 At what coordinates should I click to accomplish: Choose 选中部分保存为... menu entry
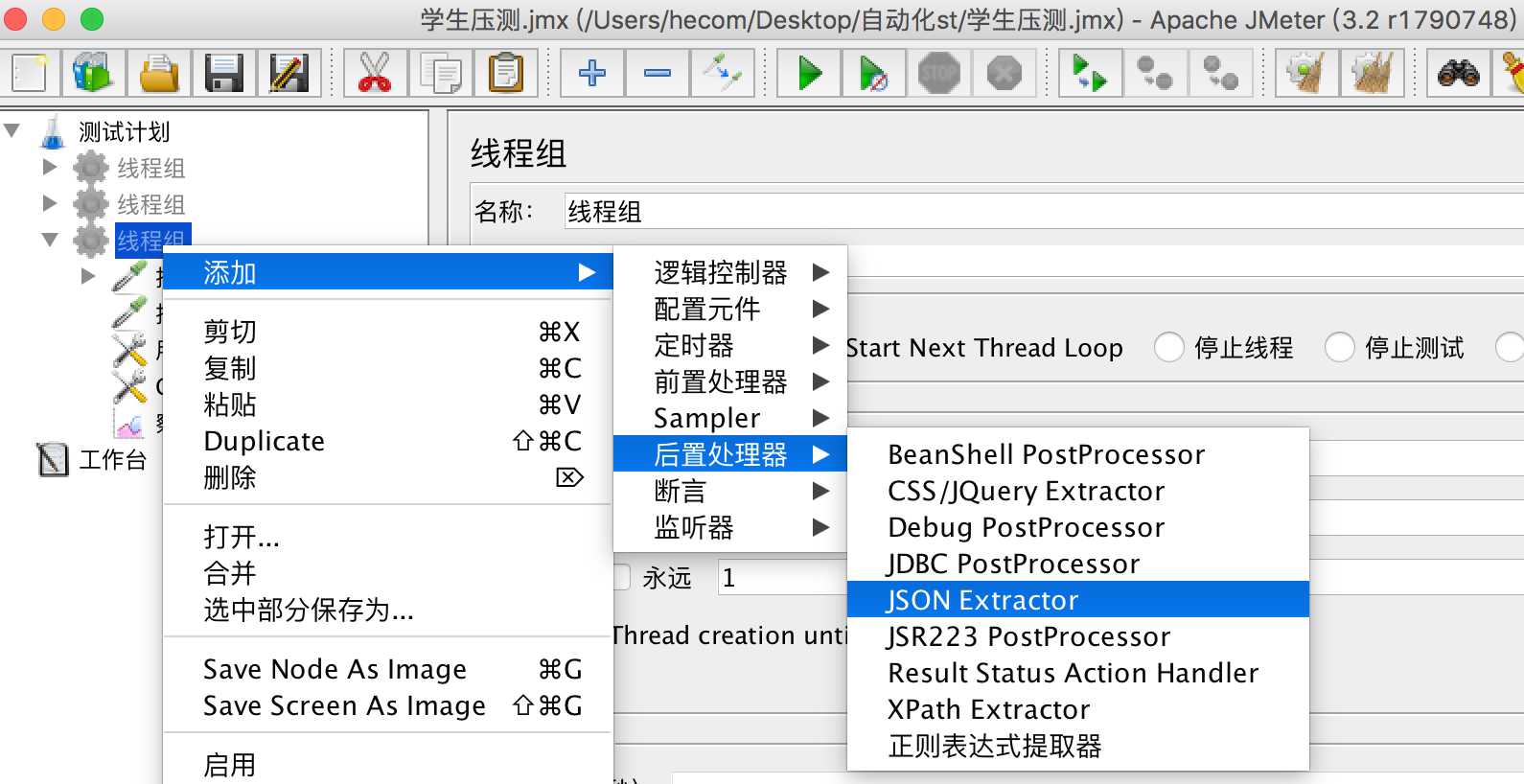click(x=387, y=610)
